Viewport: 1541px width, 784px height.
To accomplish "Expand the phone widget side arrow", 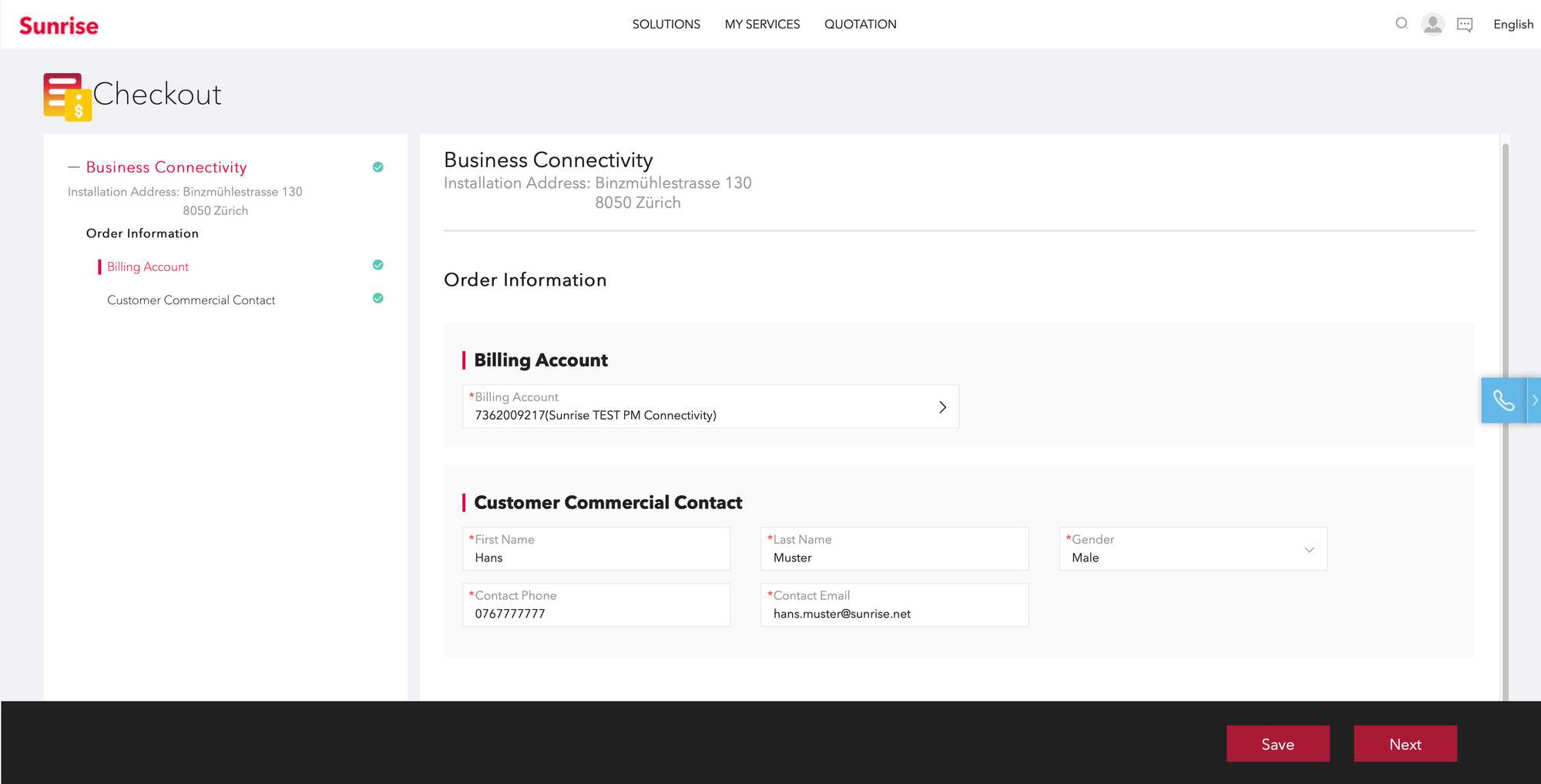I will tap(1534, 400).
